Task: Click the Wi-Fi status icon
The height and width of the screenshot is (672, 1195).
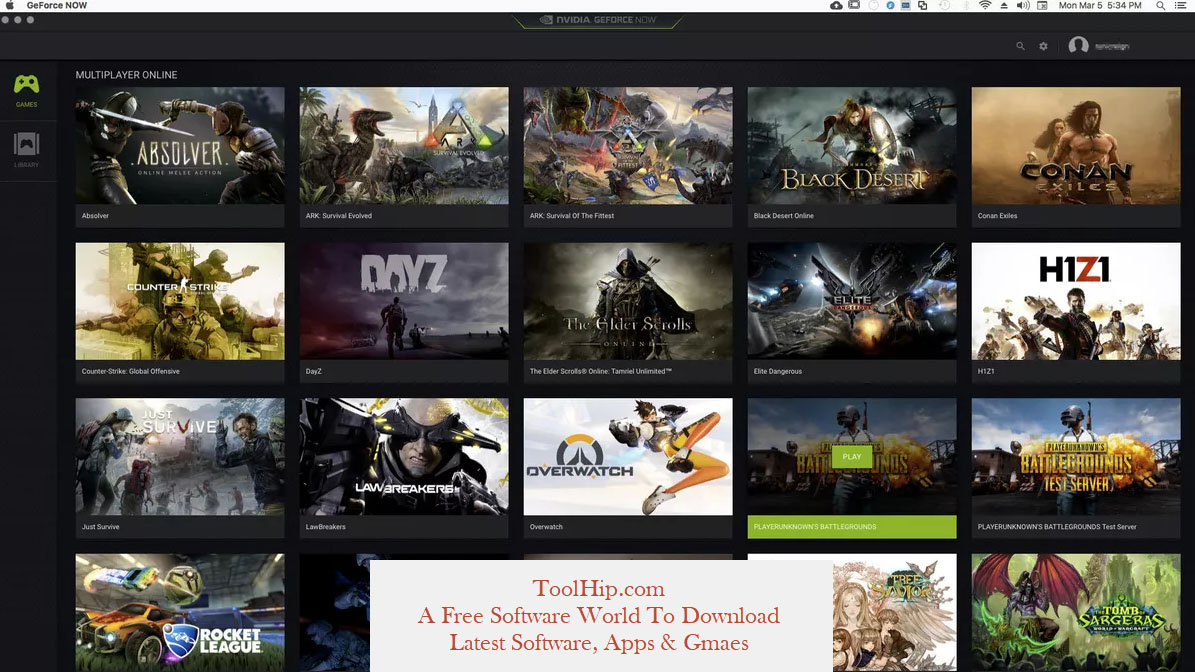Action: pos(985,5)
